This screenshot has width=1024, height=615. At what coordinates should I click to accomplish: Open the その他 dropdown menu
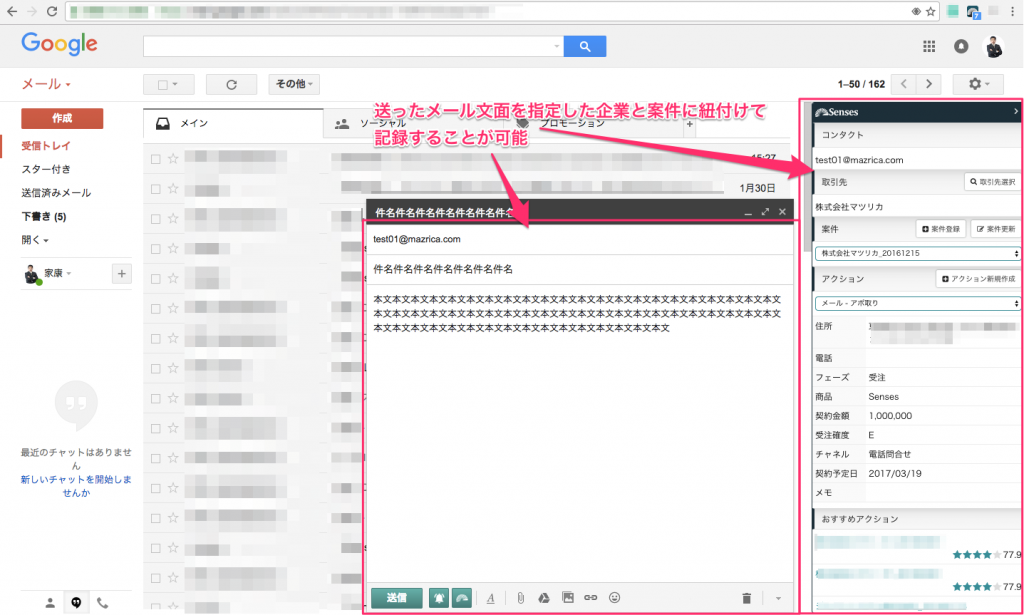pos(293,85)
